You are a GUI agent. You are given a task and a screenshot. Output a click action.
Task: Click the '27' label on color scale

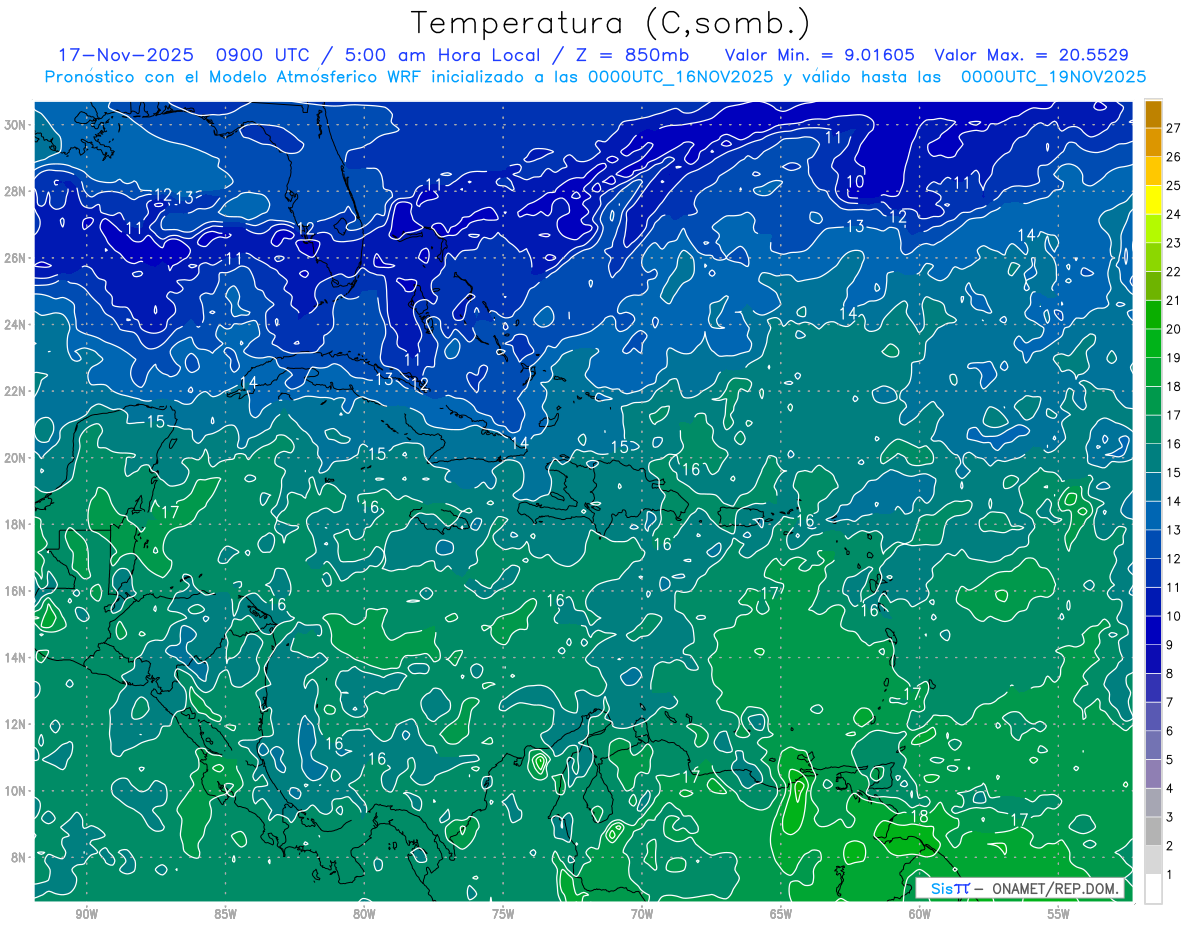pyautogui.click(x=1173, y=127)
